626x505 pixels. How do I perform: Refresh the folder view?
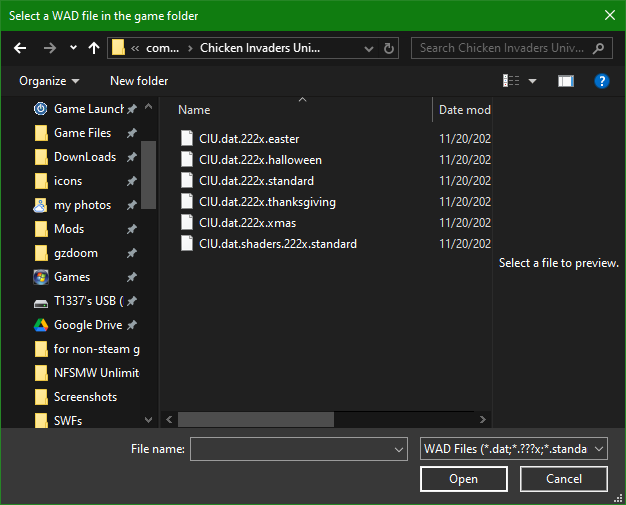coord(389,48)
